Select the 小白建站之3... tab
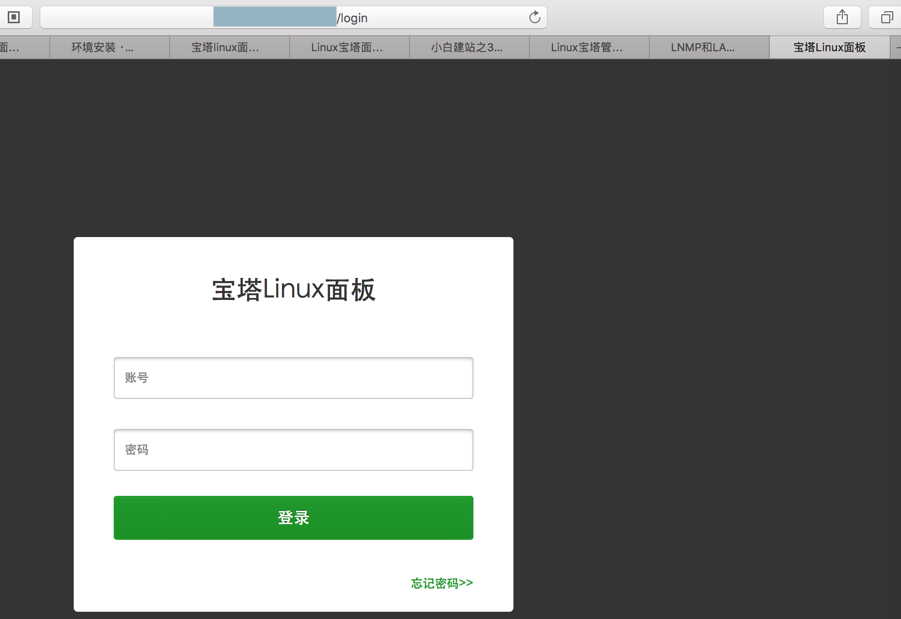 click(x=469, y=47)
